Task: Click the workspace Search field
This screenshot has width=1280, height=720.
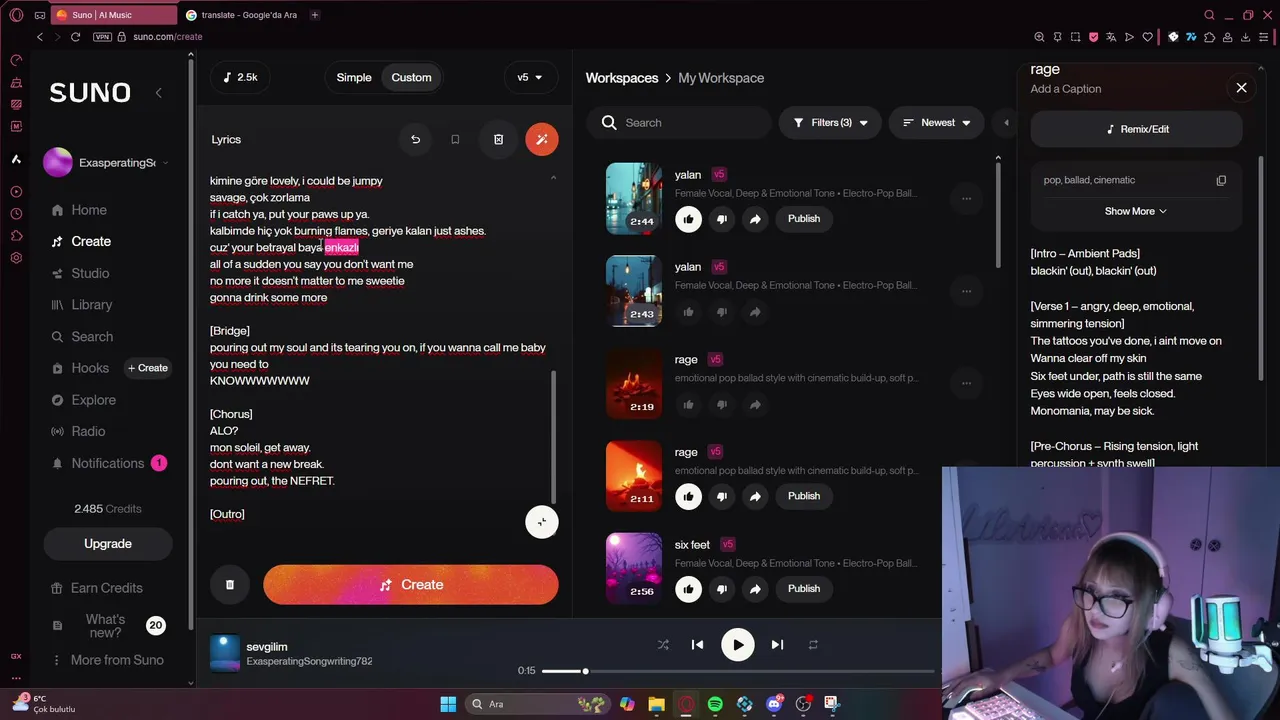Action: (x=679, y=123)
